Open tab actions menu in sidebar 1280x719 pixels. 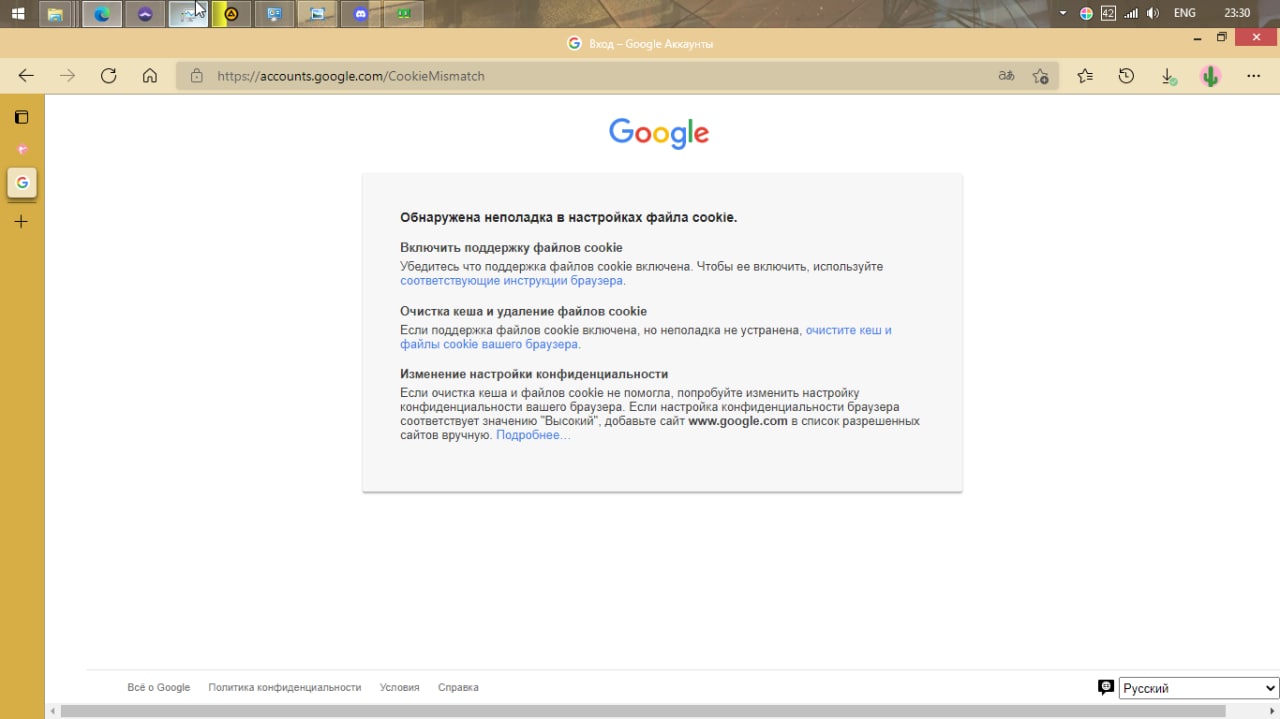22,117
